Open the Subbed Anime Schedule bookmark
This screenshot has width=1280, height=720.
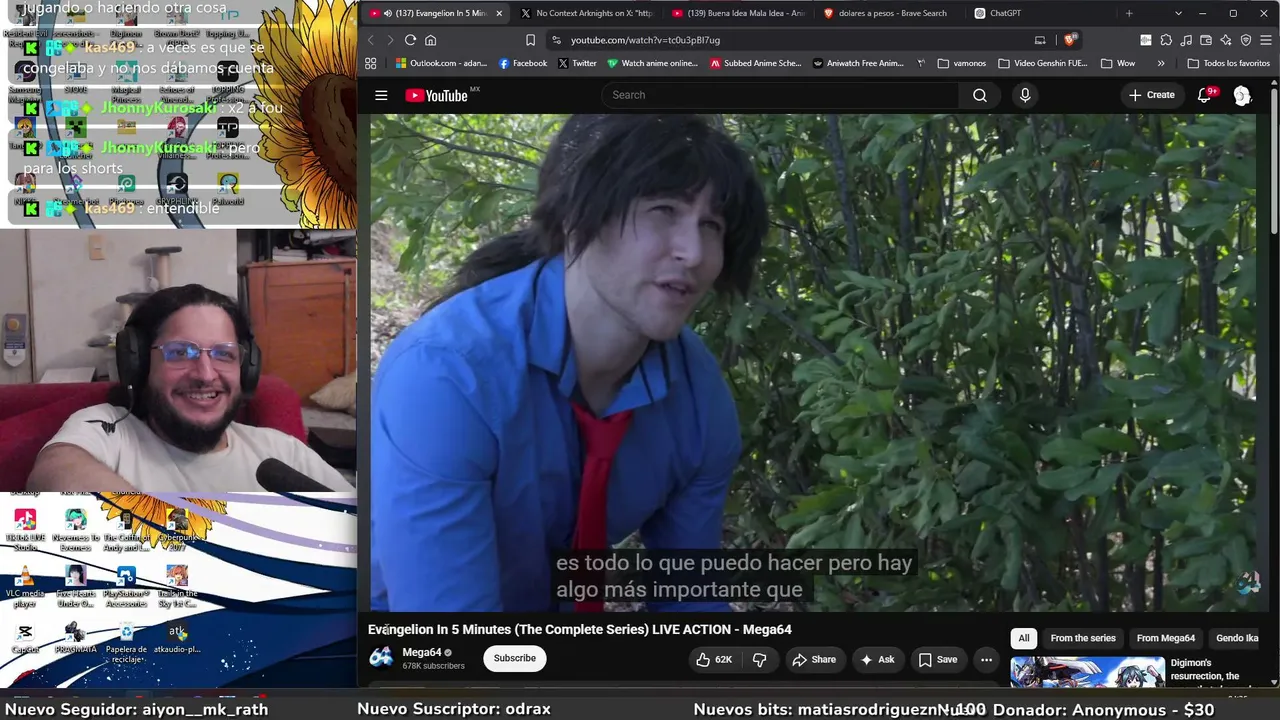coord(756,63)
